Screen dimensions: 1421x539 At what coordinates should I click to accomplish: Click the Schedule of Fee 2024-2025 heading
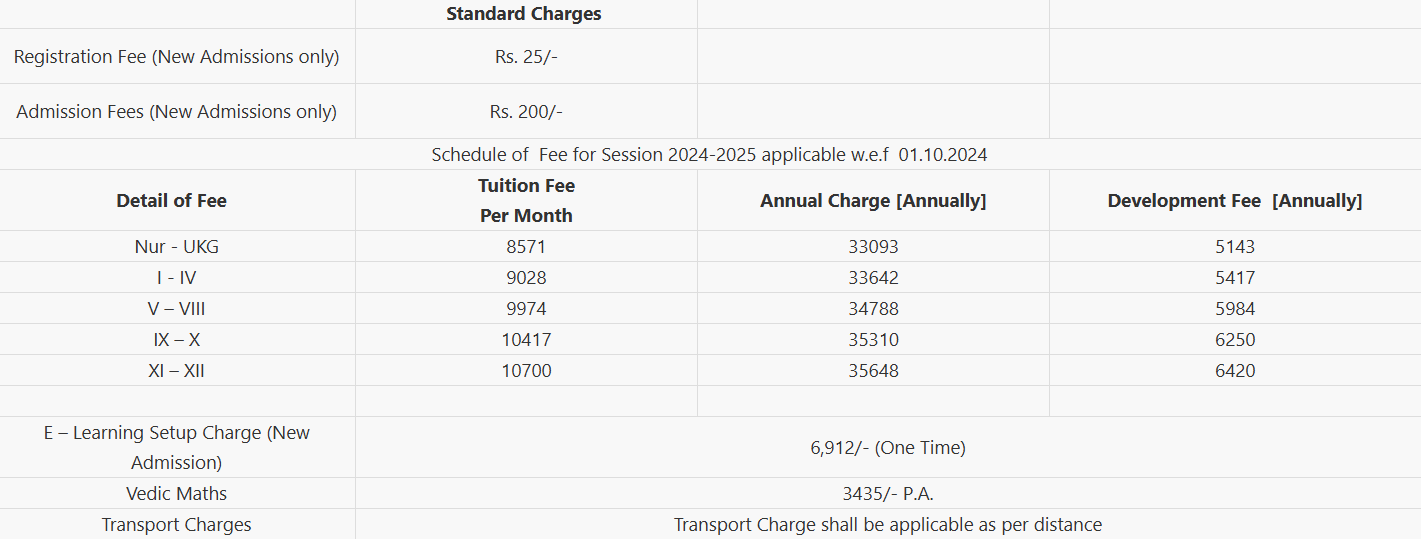tap(710, 155)
